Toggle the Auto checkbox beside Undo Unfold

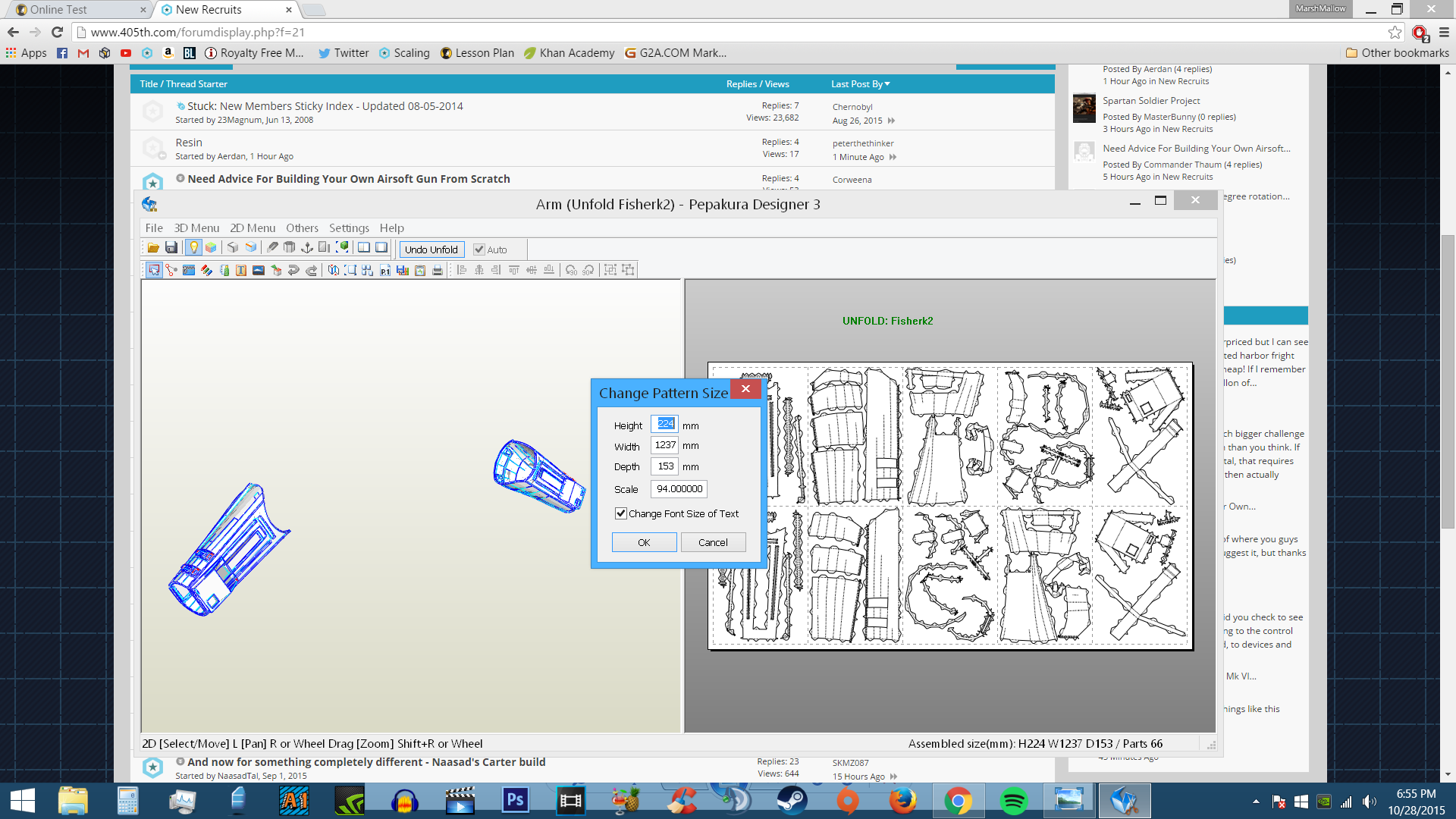pos(479,249)
